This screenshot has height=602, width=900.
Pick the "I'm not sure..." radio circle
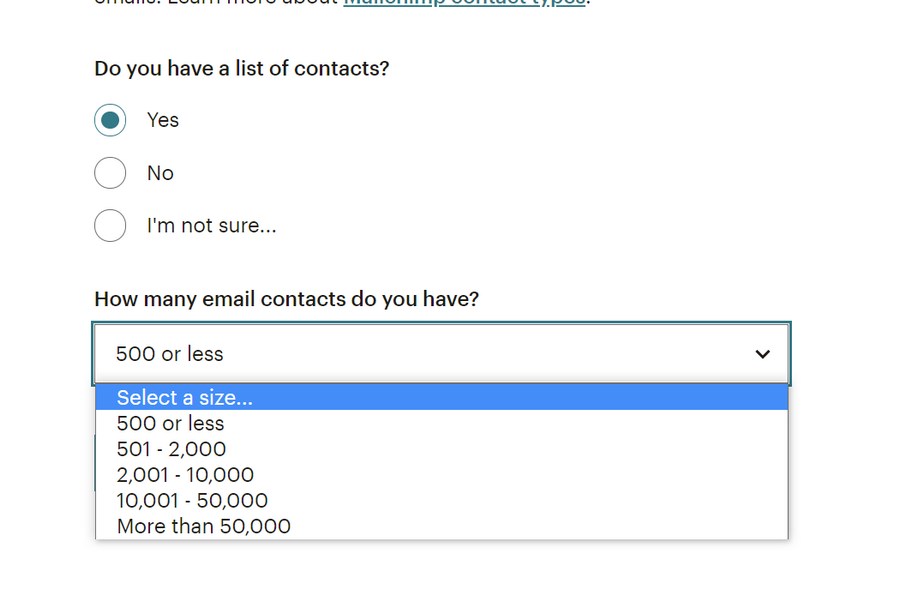[110, 226]
